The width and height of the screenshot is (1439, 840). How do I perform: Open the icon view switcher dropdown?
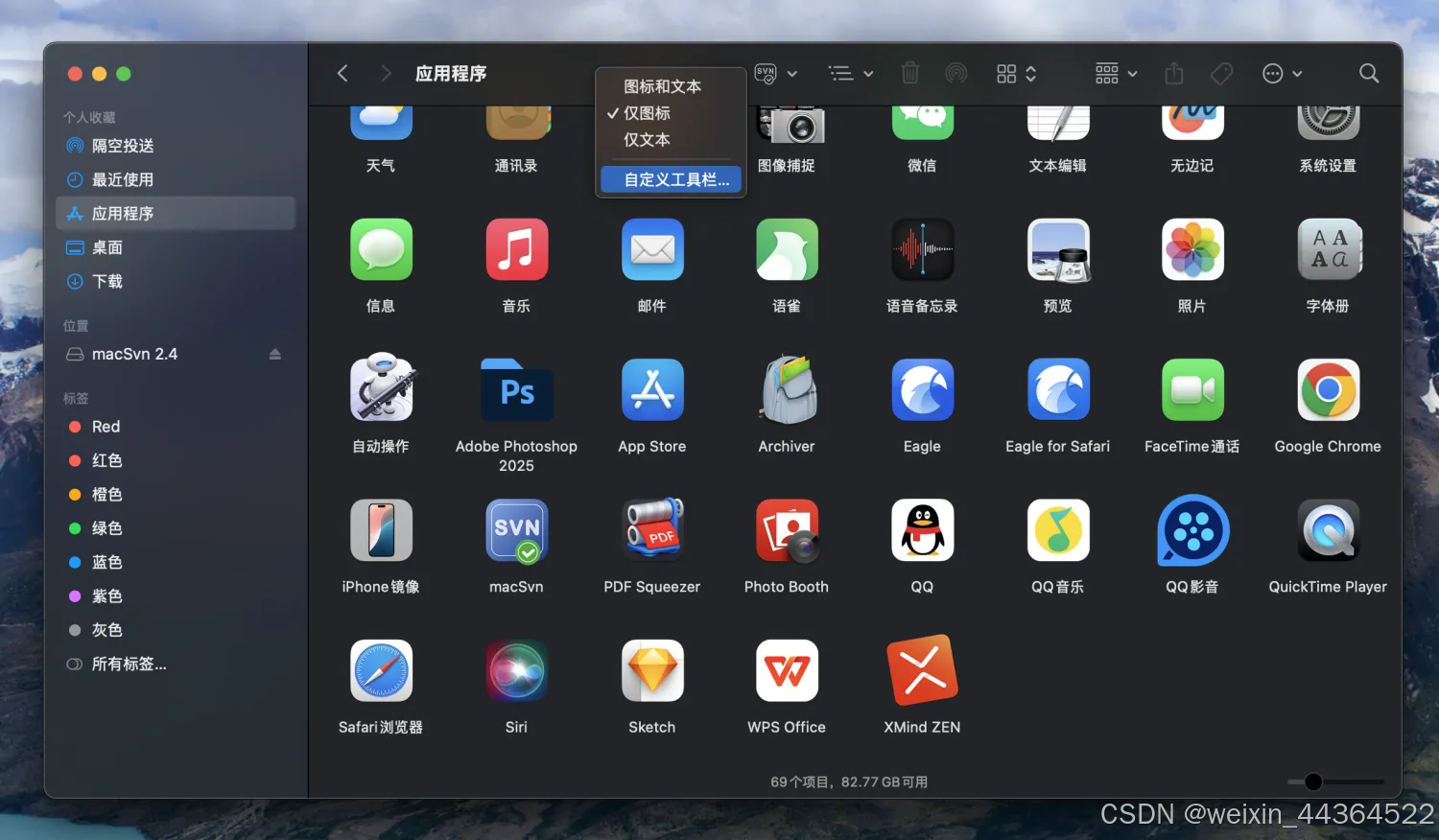click(1017, 73)
